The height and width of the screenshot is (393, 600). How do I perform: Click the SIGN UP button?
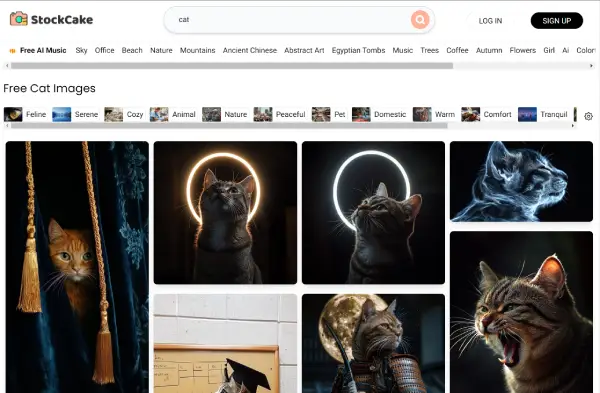(557, 21)
